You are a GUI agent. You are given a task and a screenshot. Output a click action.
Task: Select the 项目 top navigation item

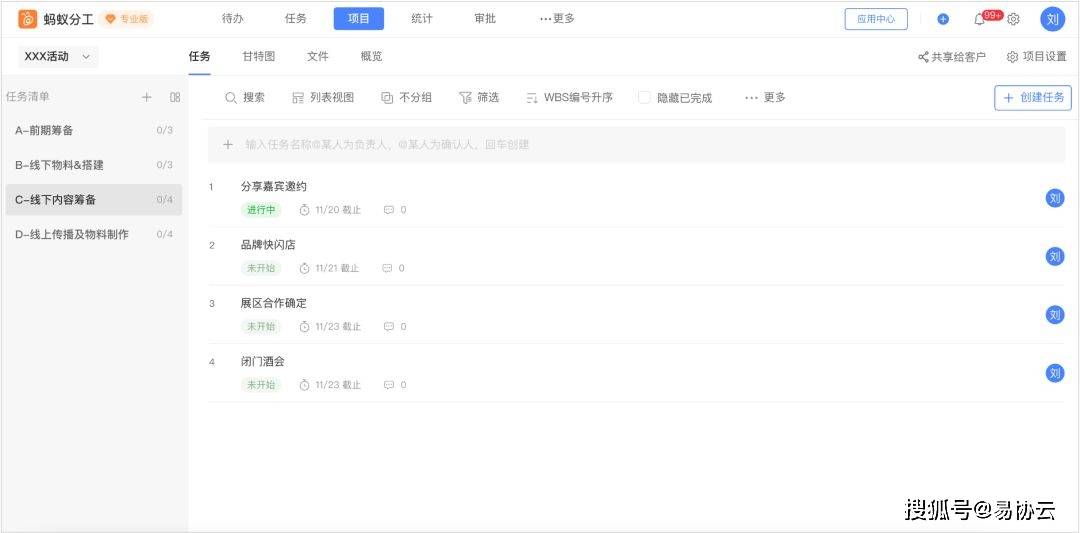click(359, 19)
